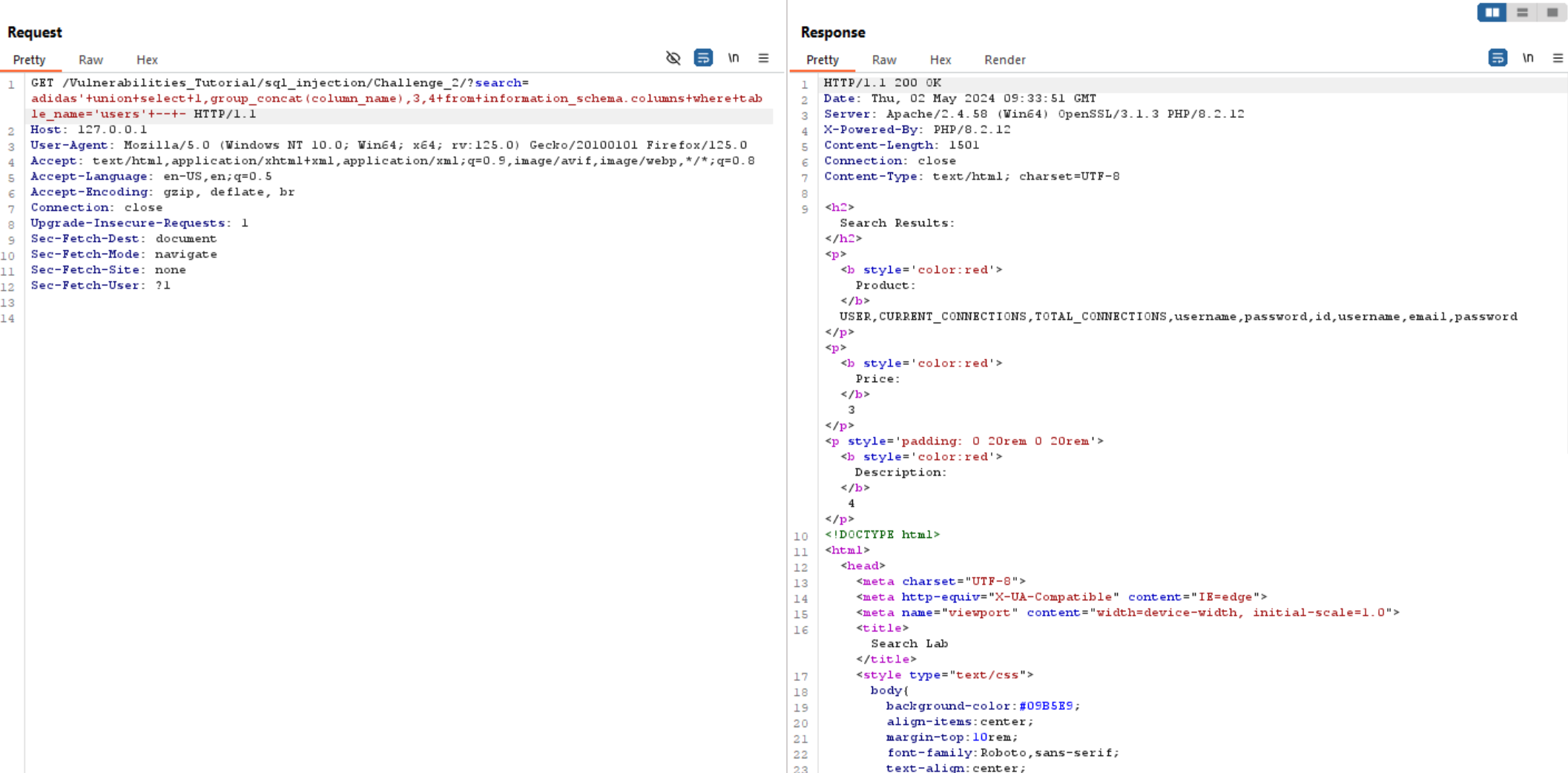Viewport: 1568px width, 773px height.
Task: Click the Request panel heading
Action: coord(34,32)
